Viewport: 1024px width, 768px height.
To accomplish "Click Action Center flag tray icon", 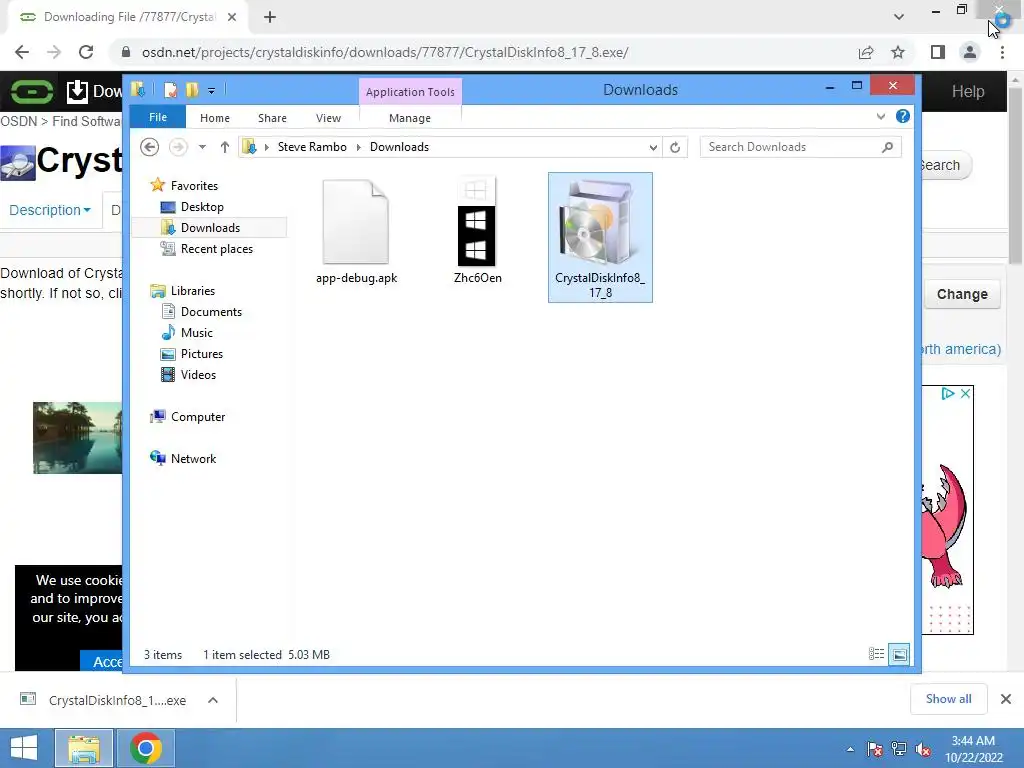I will pos(874,749).
